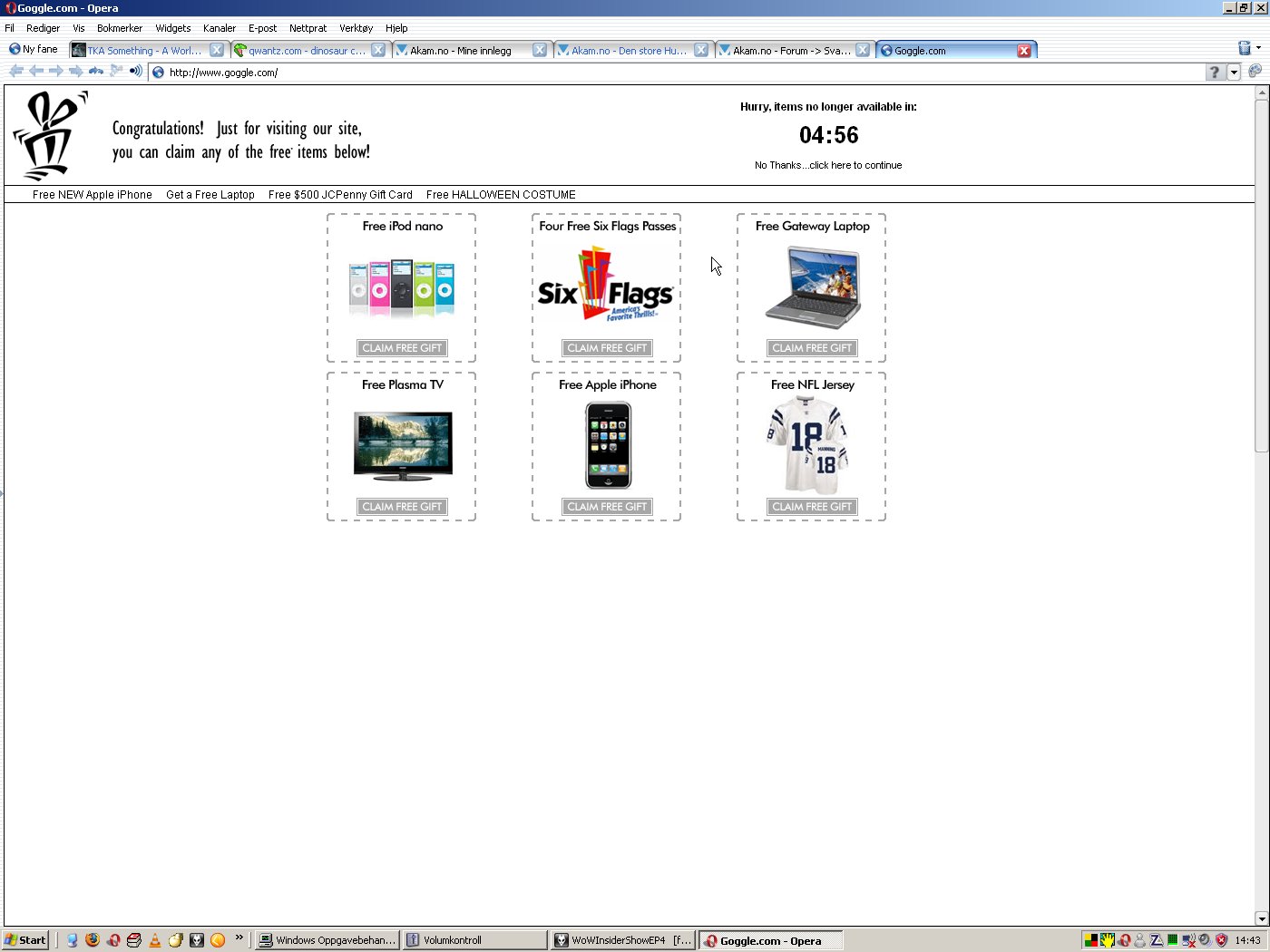Open the closed tabs trash can icon
The height and width of the screenshot is (952, 1270).
point(1245,48)
